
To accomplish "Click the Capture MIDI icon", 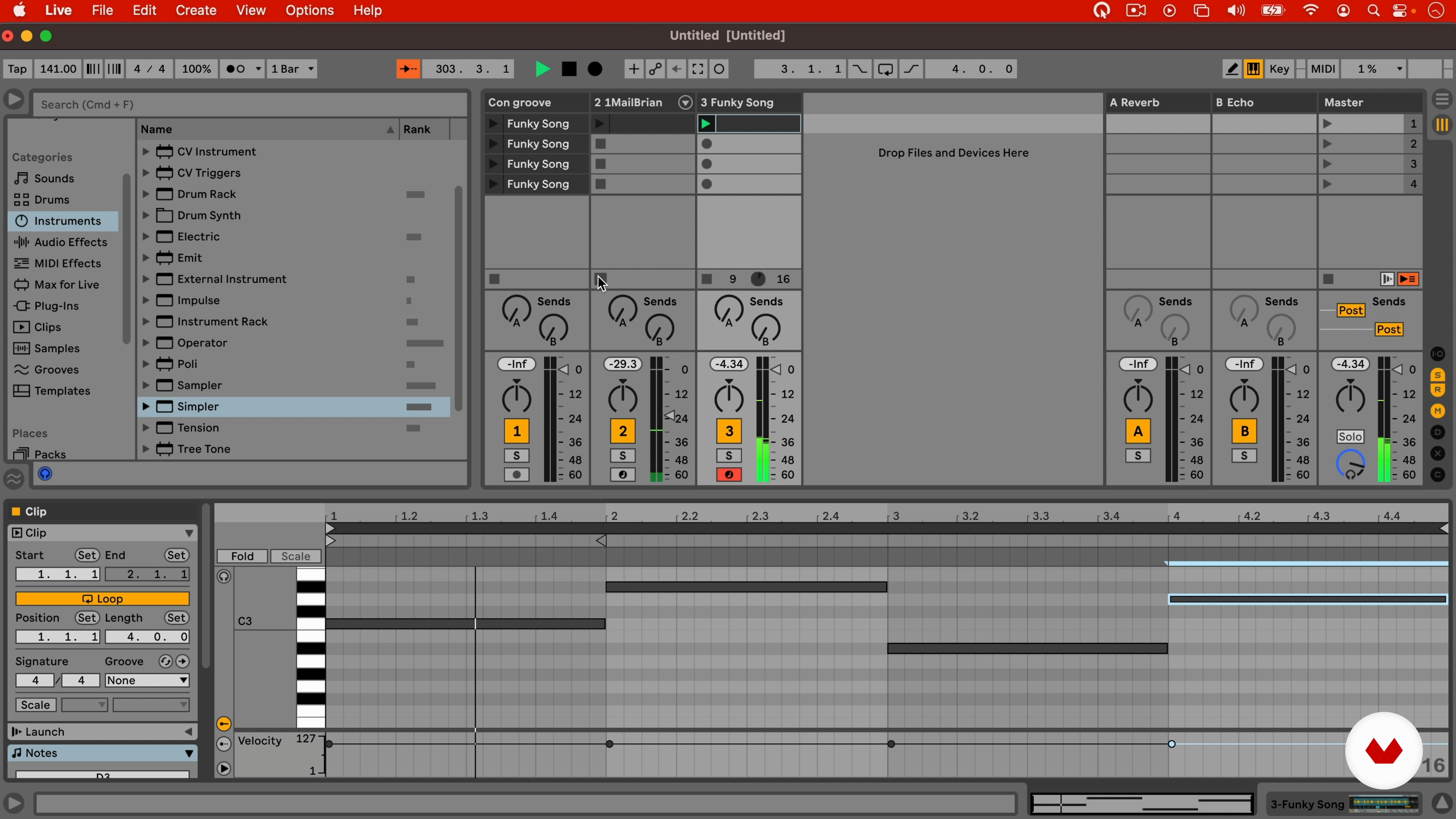I will (x=698, y=69).
